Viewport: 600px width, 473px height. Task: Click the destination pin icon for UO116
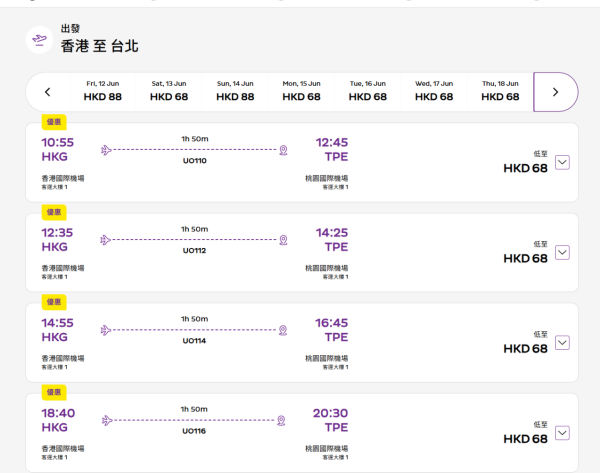(x=281, y=421)
